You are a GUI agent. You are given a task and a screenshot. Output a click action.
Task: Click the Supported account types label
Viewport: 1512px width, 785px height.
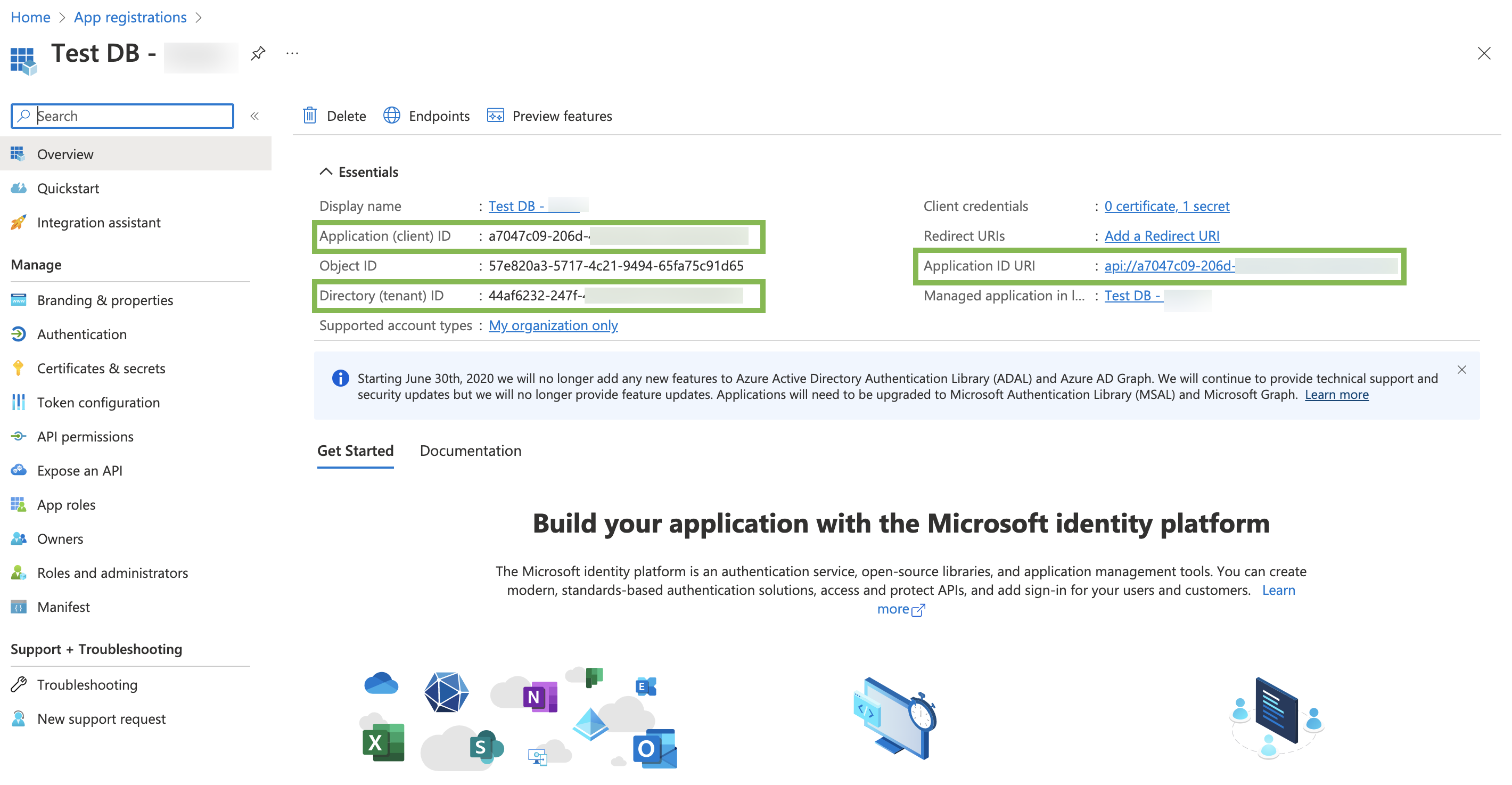coord(395,325)
